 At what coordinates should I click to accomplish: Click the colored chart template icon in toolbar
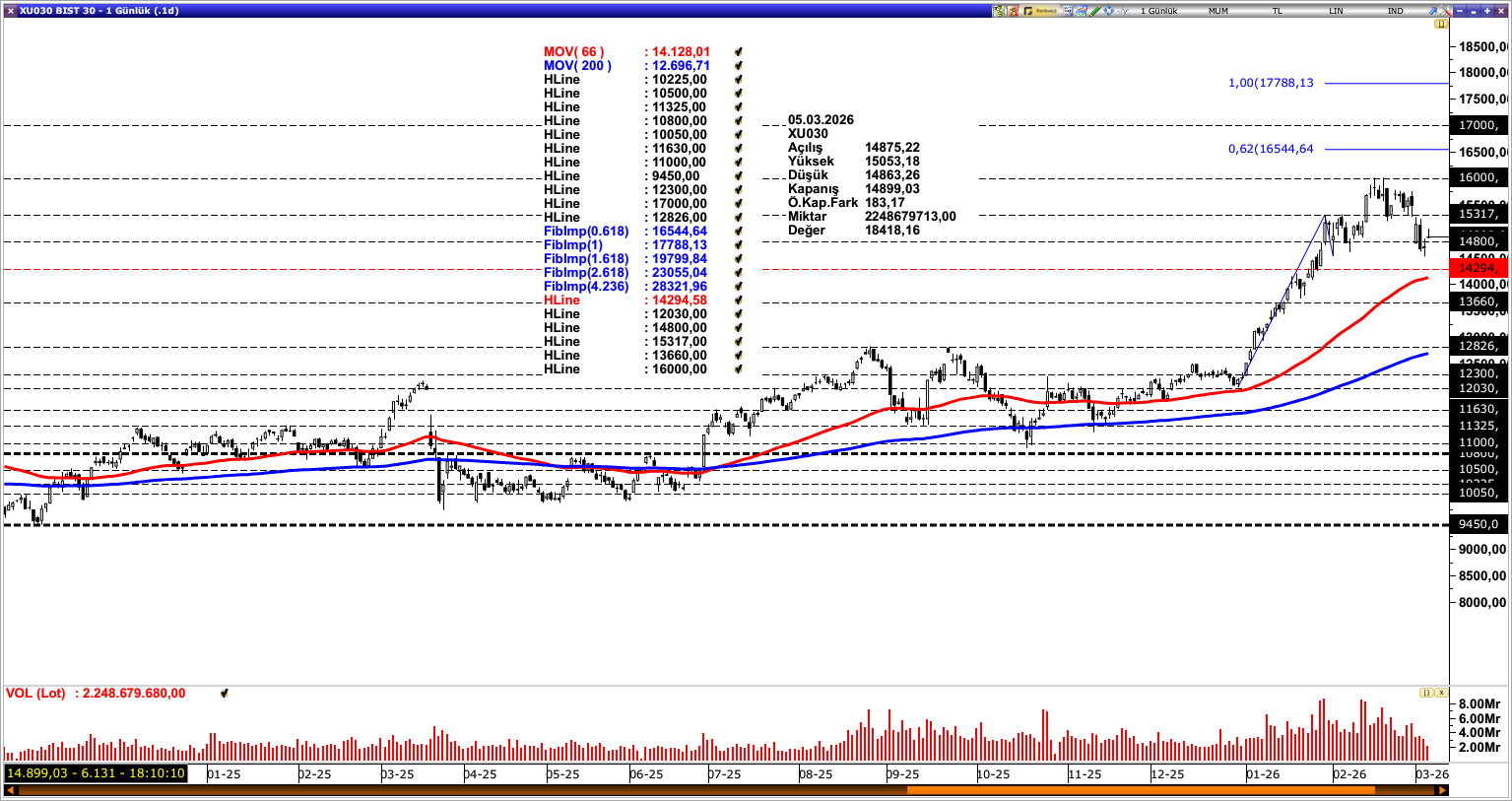point(1082,11)
